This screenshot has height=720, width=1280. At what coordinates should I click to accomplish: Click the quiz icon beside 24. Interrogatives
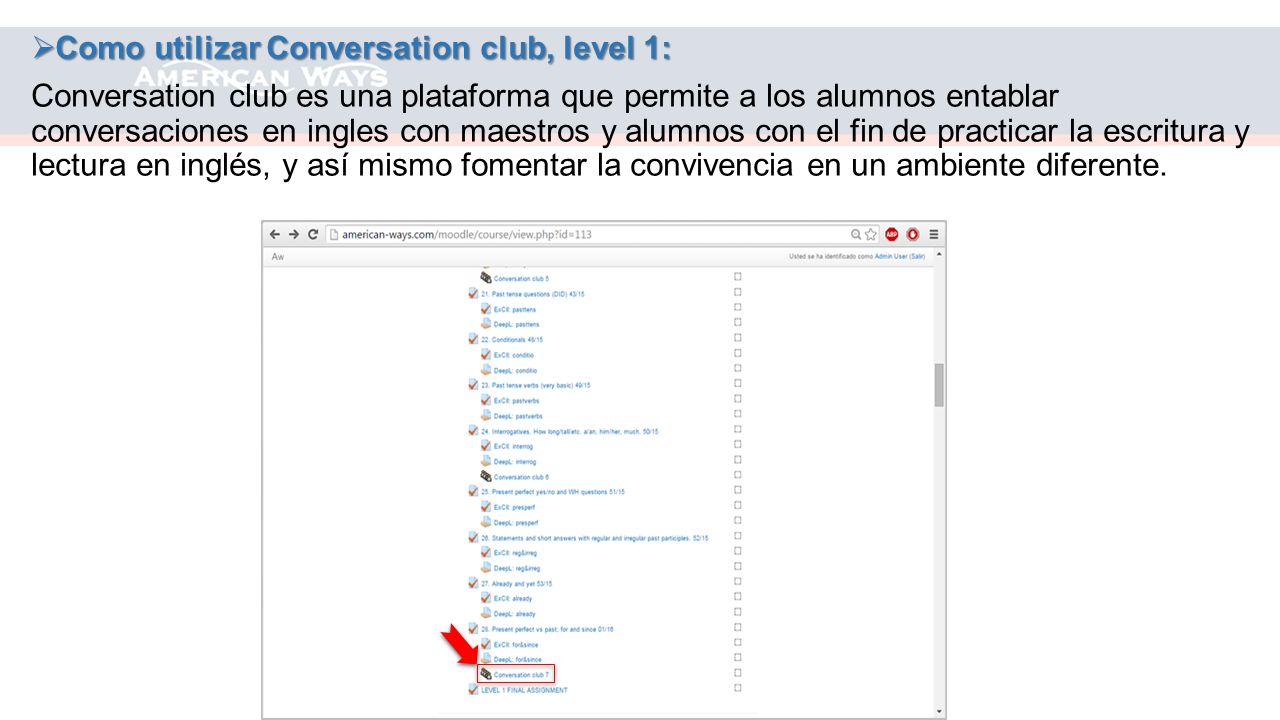(473, 431)
